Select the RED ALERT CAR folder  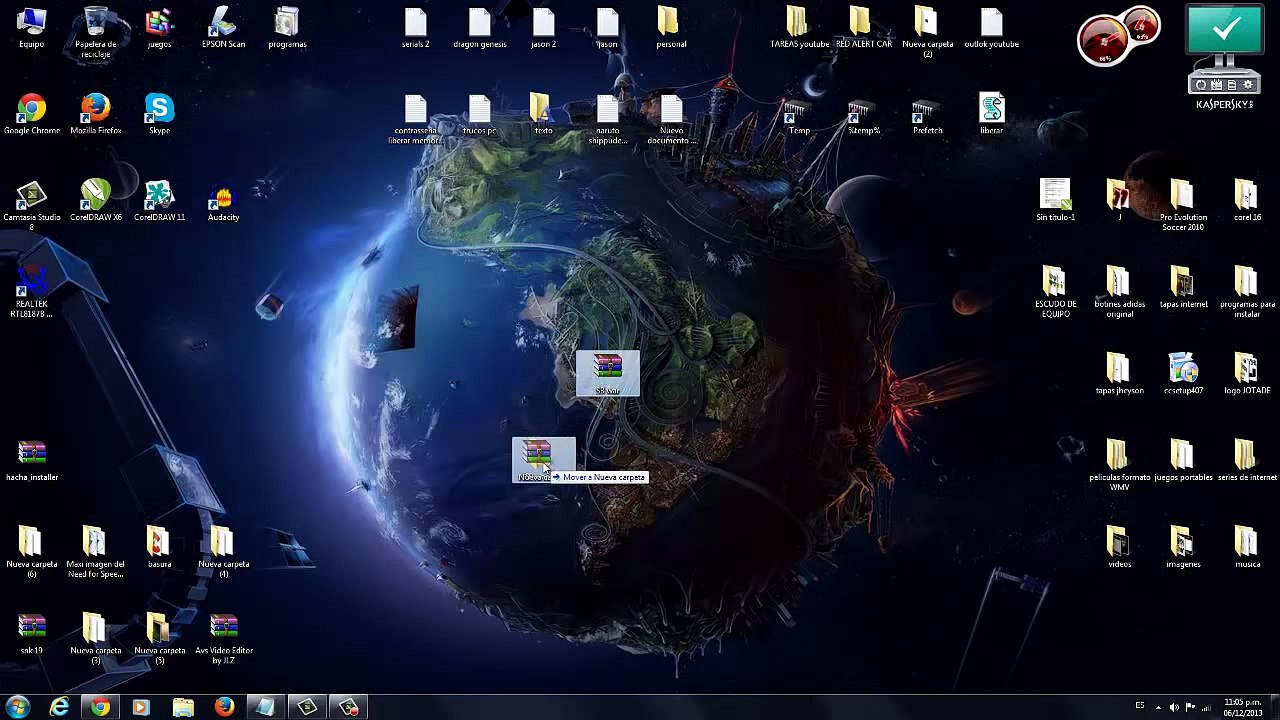(863, 28)
